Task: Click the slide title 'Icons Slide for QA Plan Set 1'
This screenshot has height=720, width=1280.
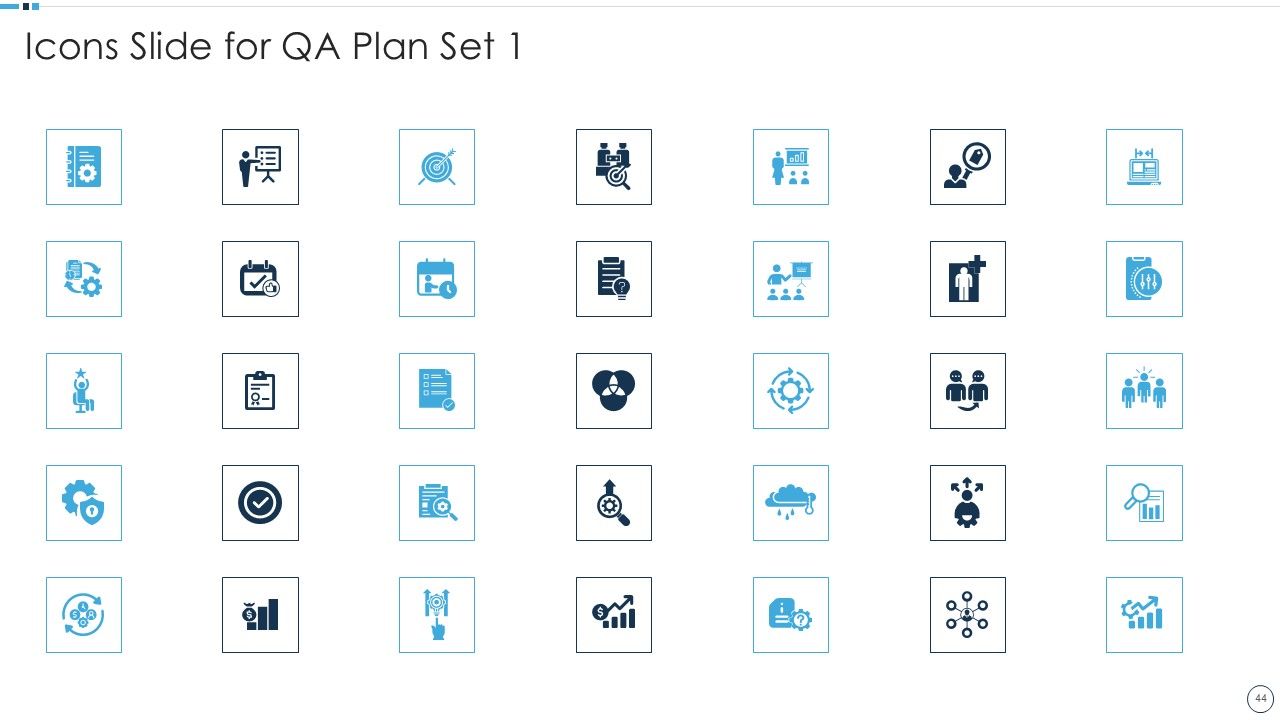Action: [x=273, y=47]
